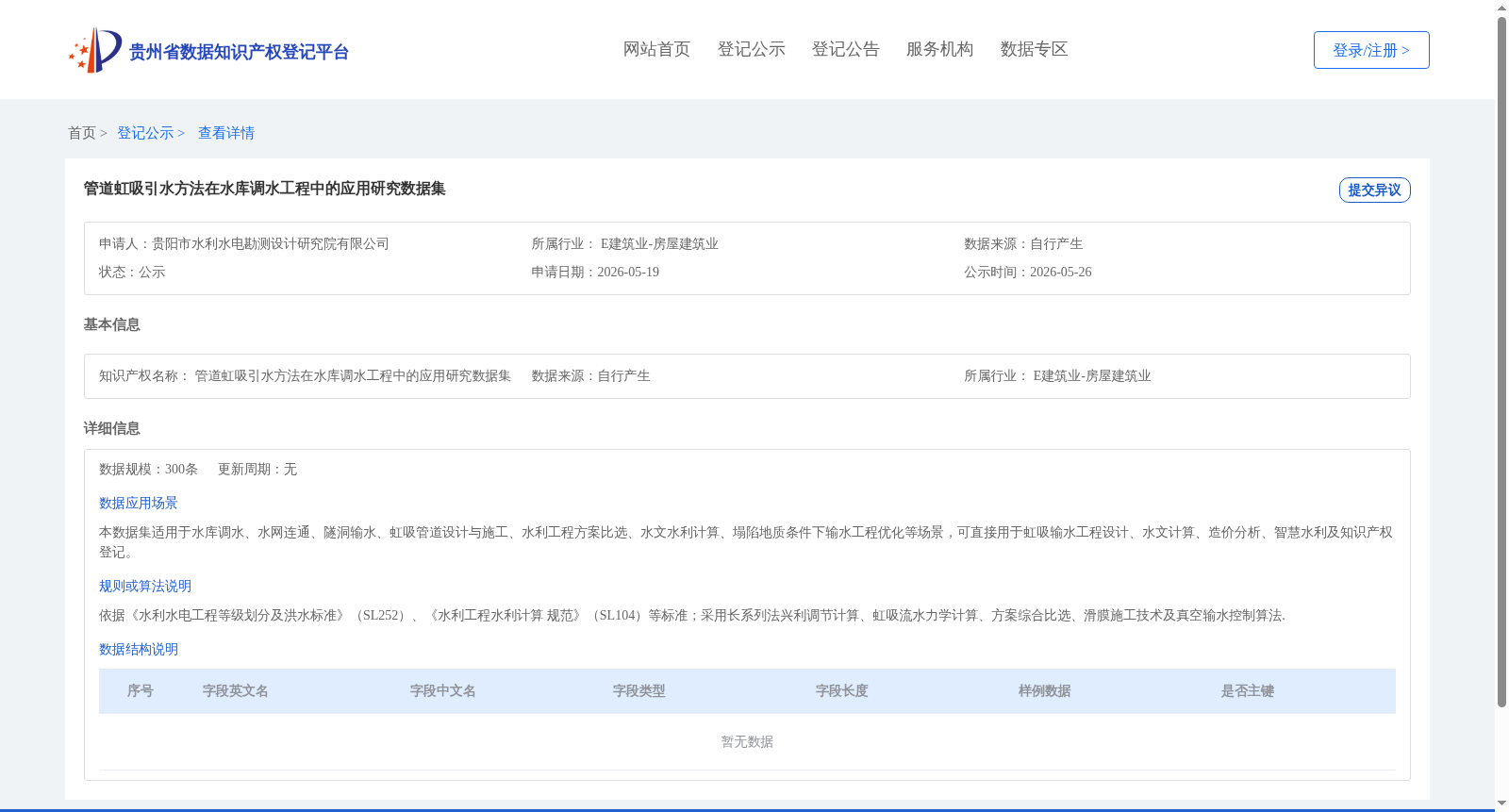The image size is (1509, 812).
Task: Click the 所属行业 text in the 基本信息 box
Action: (1057, 375)
